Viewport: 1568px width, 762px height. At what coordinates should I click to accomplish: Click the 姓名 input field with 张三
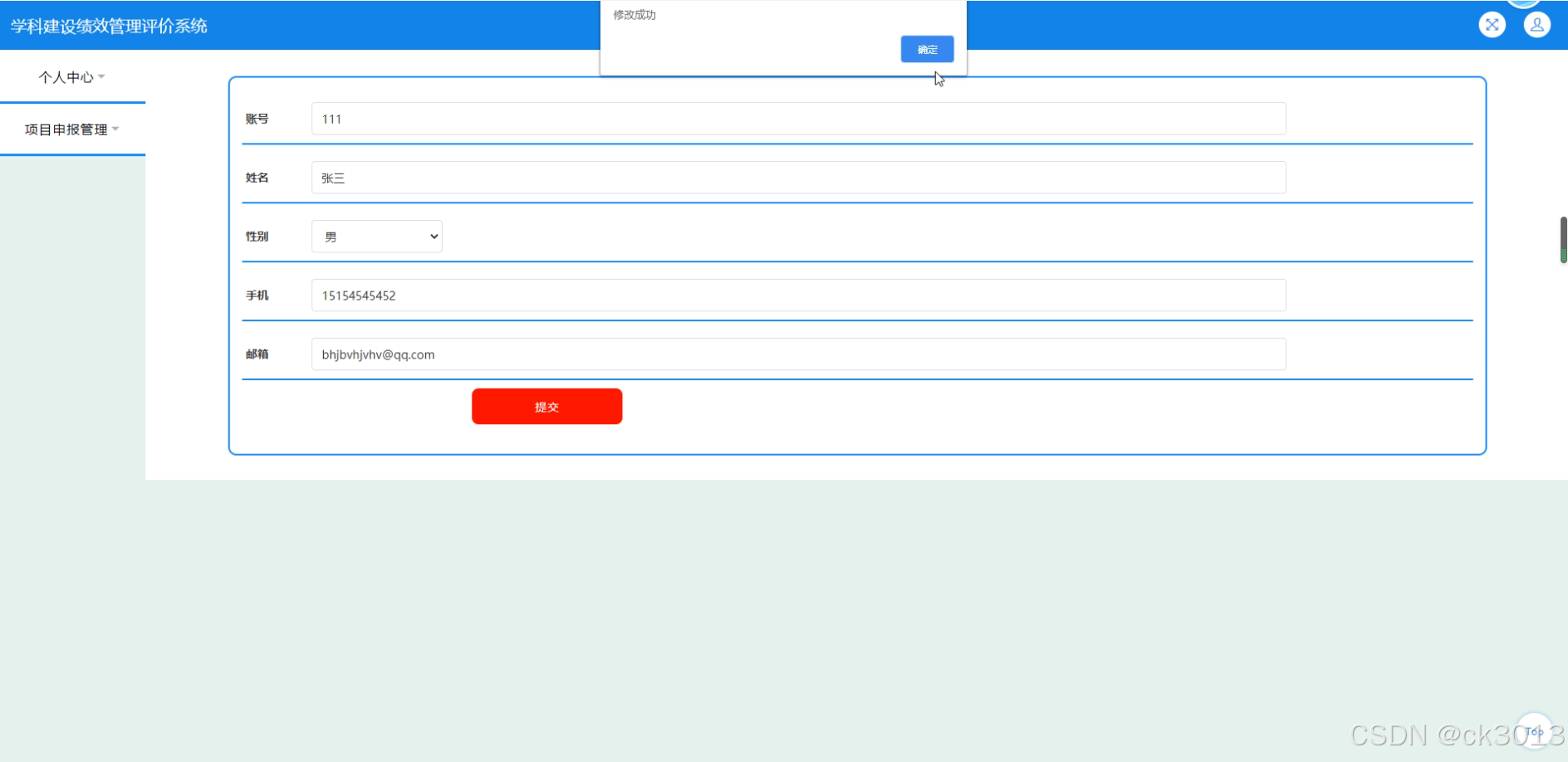tap(799, 178)
